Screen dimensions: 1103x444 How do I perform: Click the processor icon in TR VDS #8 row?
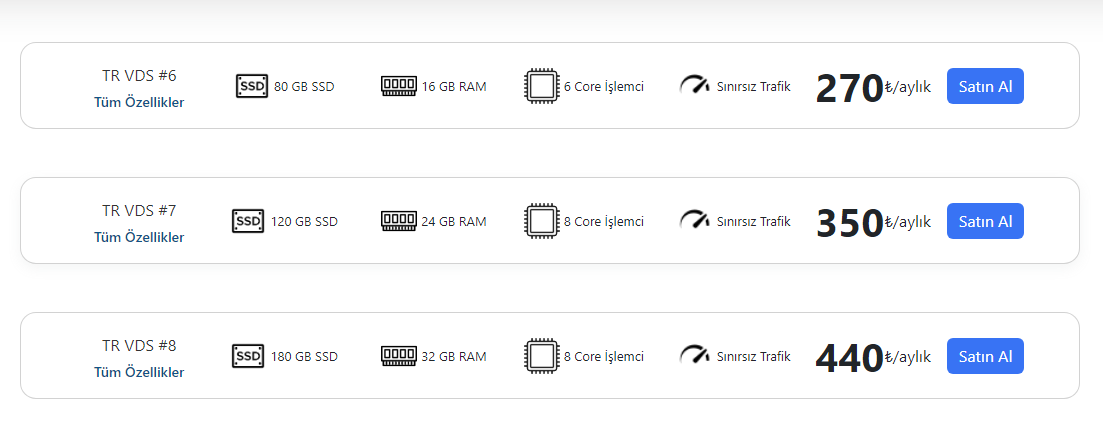541,356
